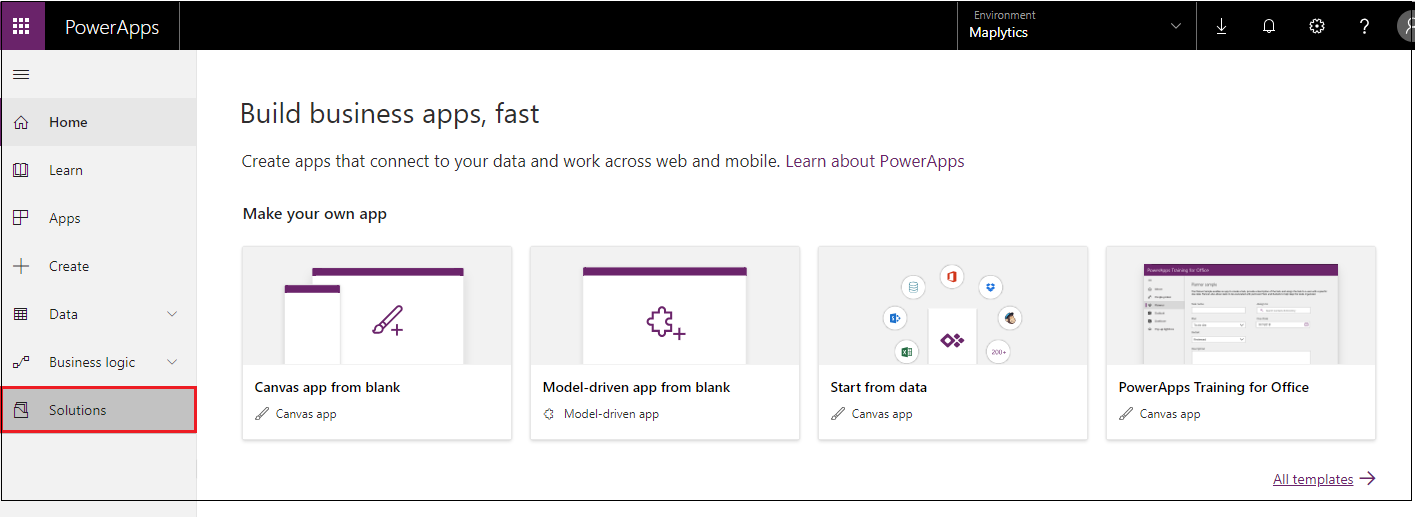Open Solutions in the left navigation

(x=99, y=410)
